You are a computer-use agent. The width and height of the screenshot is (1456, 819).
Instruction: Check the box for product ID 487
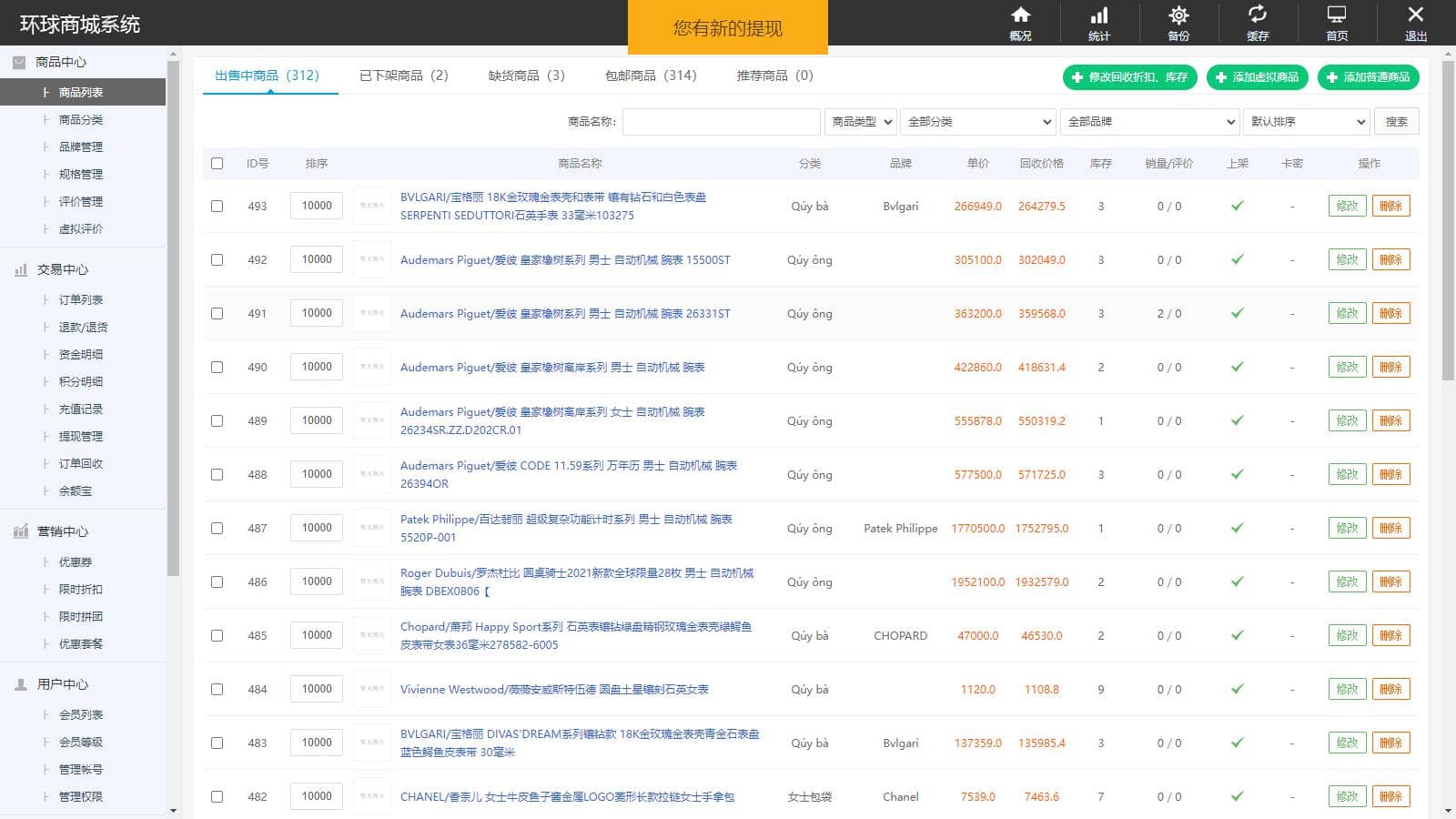217,529
